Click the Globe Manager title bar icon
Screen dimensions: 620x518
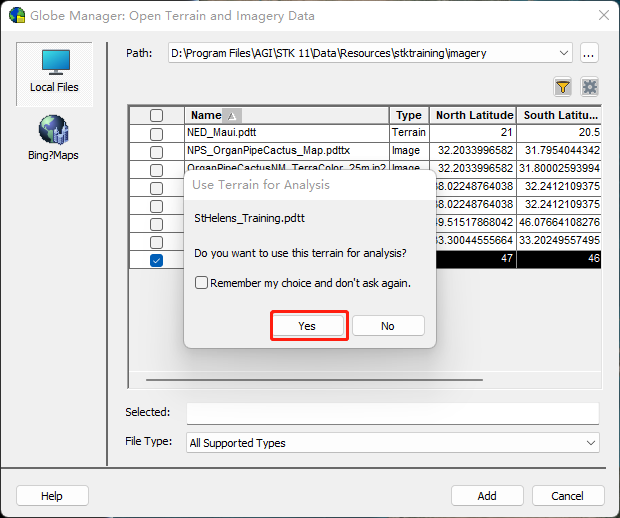click(17, 15)
